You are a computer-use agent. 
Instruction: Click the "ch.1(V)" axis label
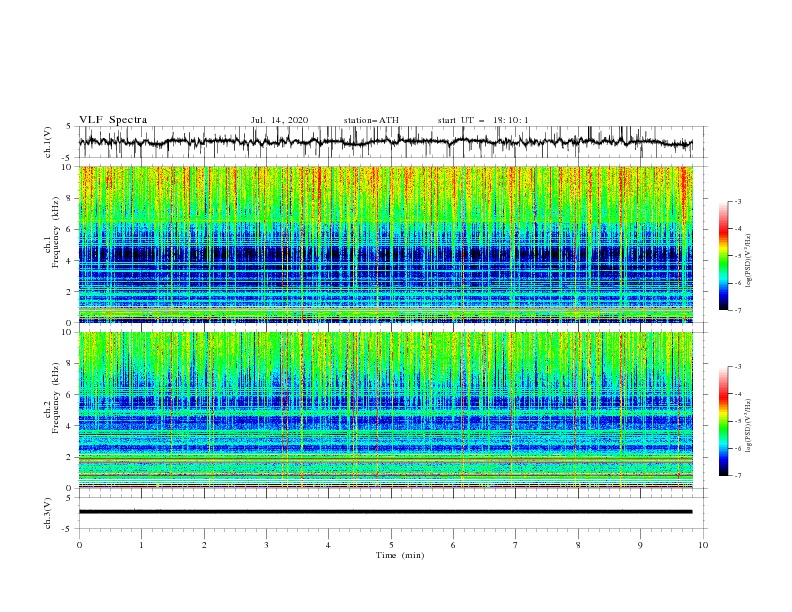(48, 142)
